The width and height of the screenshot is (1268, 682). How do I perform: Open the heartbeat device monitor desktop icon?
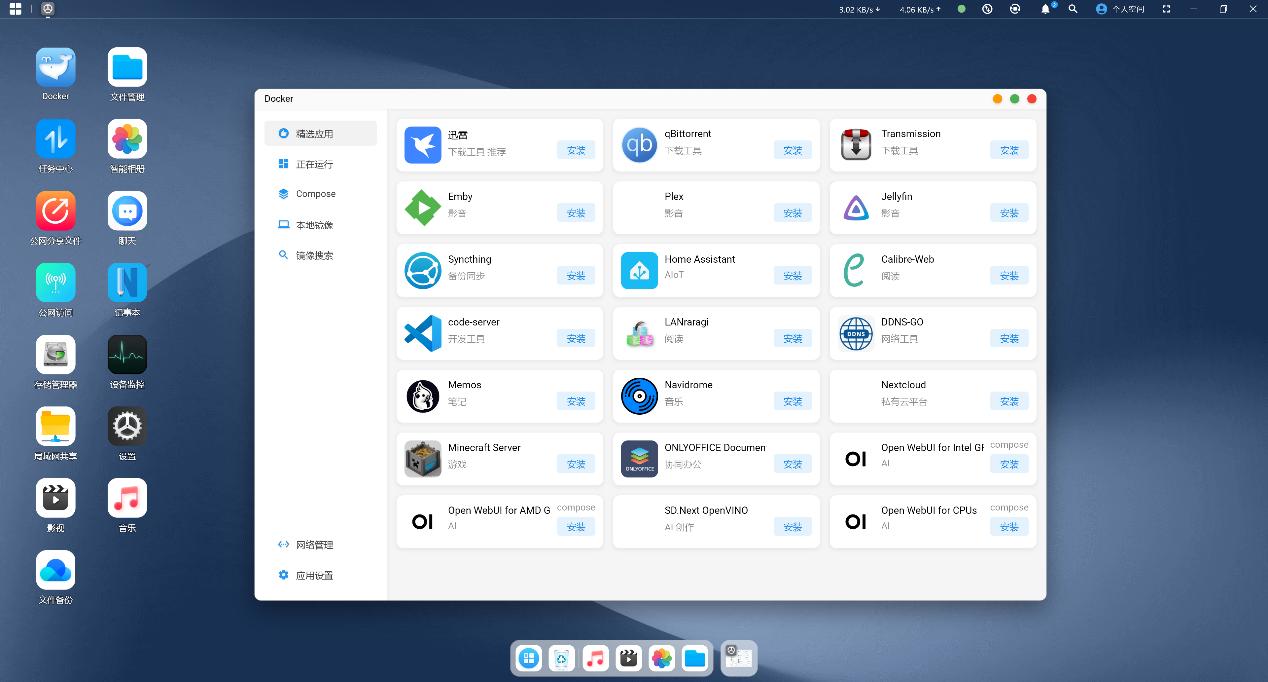tap(127, 355)
